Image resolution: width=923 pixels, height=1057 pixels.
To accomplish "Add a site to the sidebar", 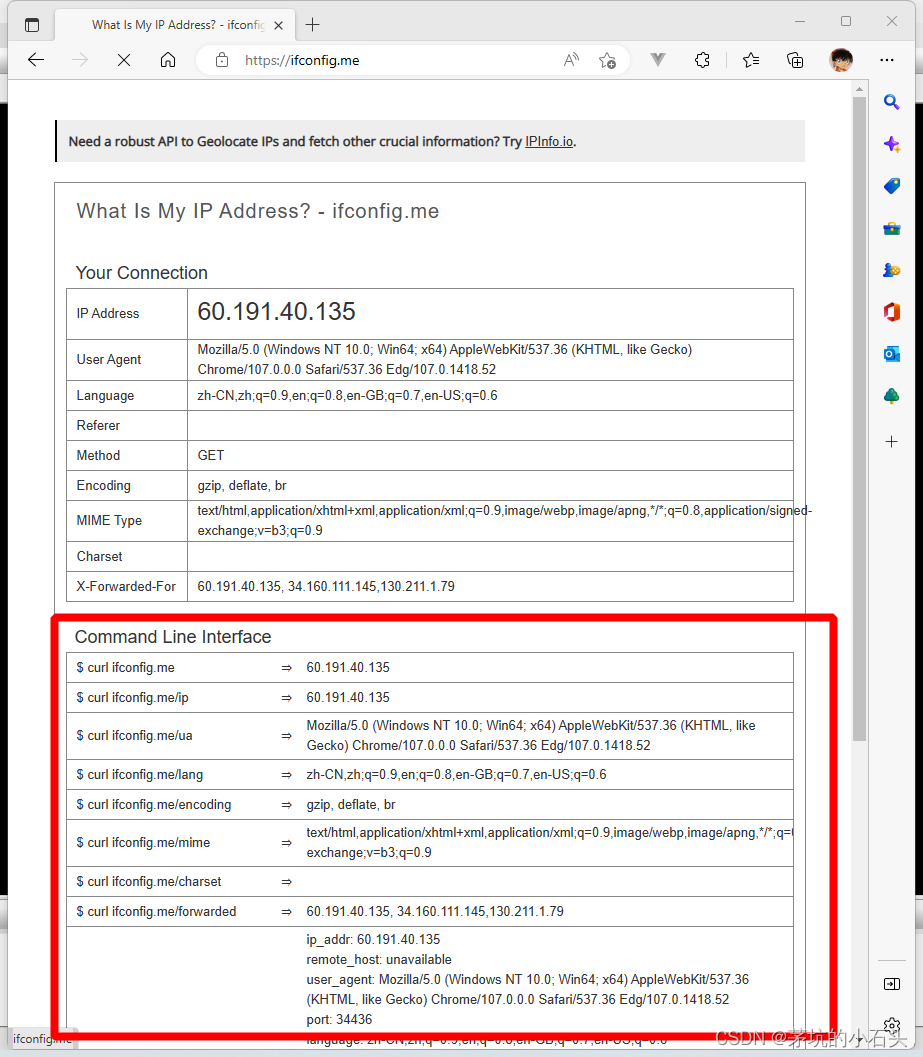I will tap(891, 442).
